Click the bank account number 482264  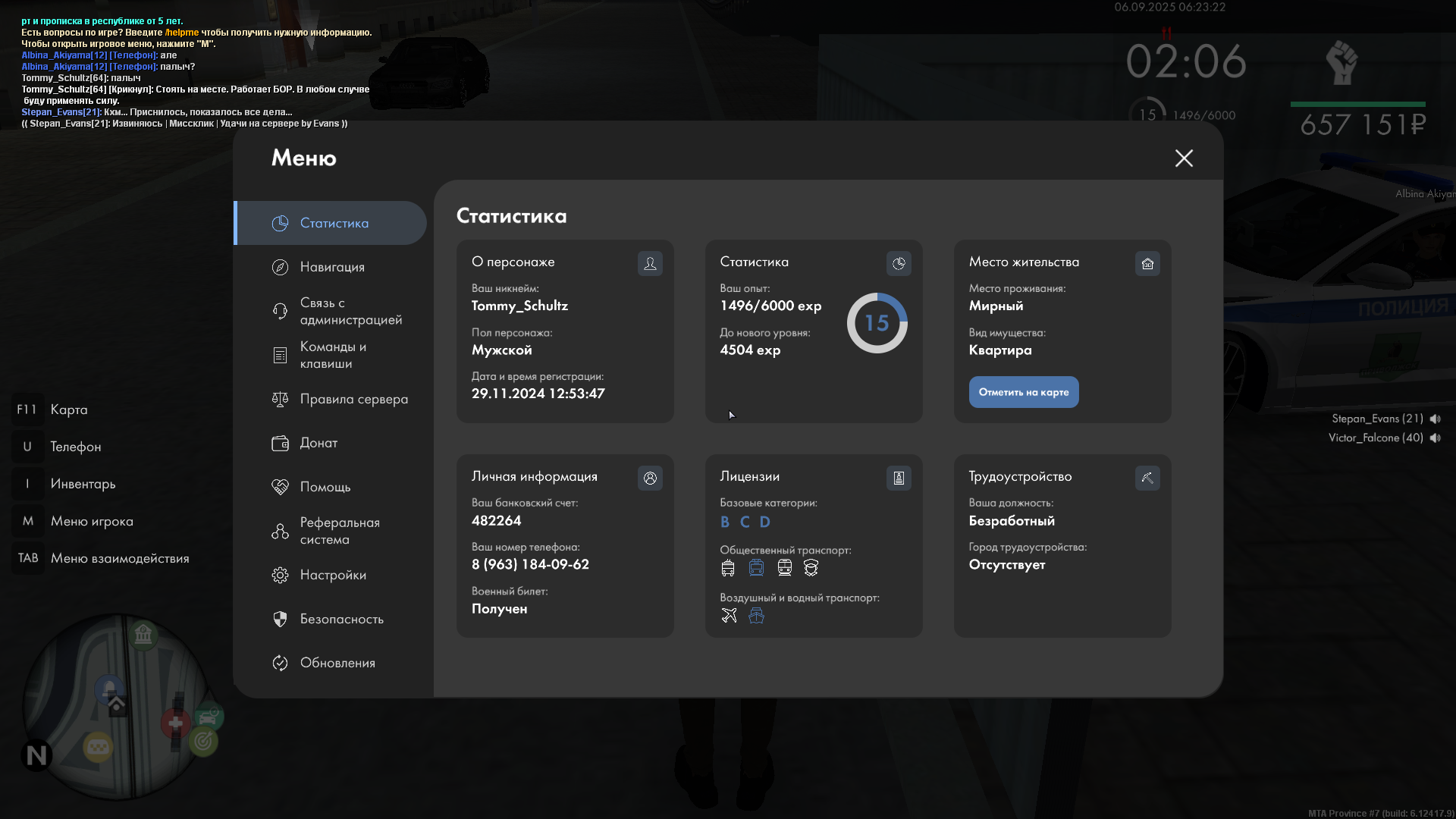click(x=496, y=520)
